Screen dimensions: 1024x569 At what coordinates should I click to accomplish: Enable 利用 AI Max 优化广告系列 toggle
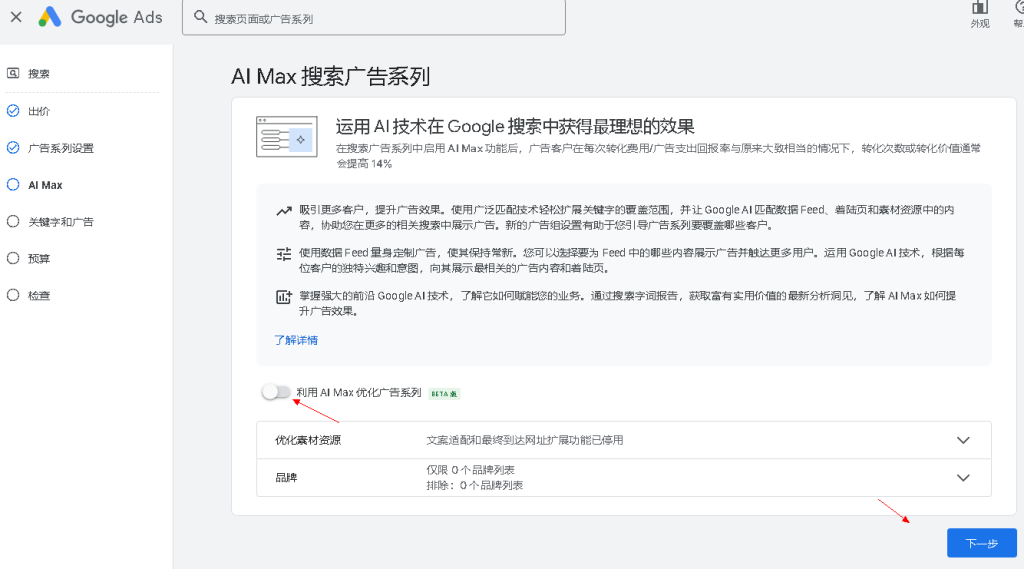coord(276,392)
